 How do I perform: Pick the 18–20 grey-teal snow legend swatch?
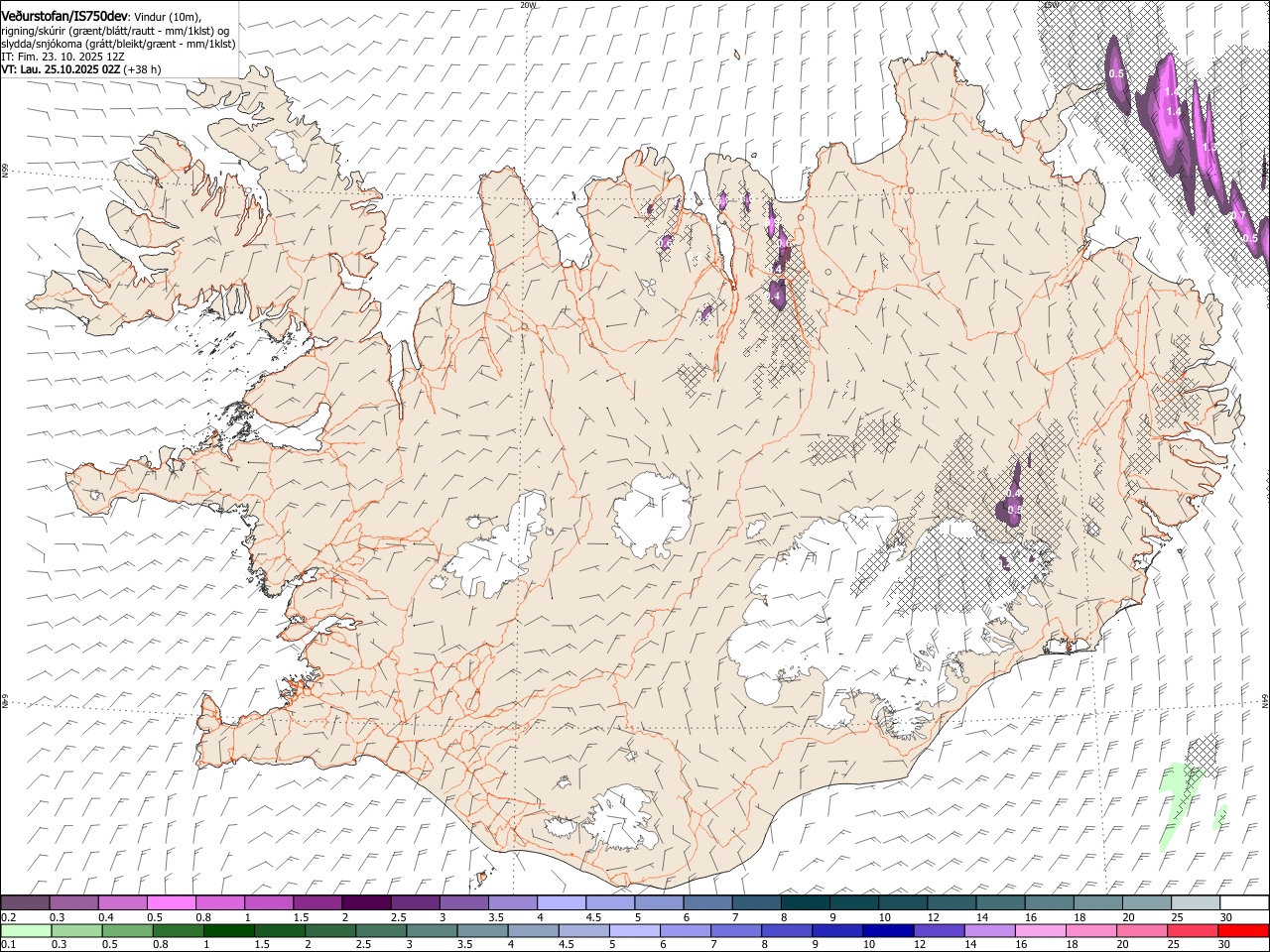(1098, 903)
